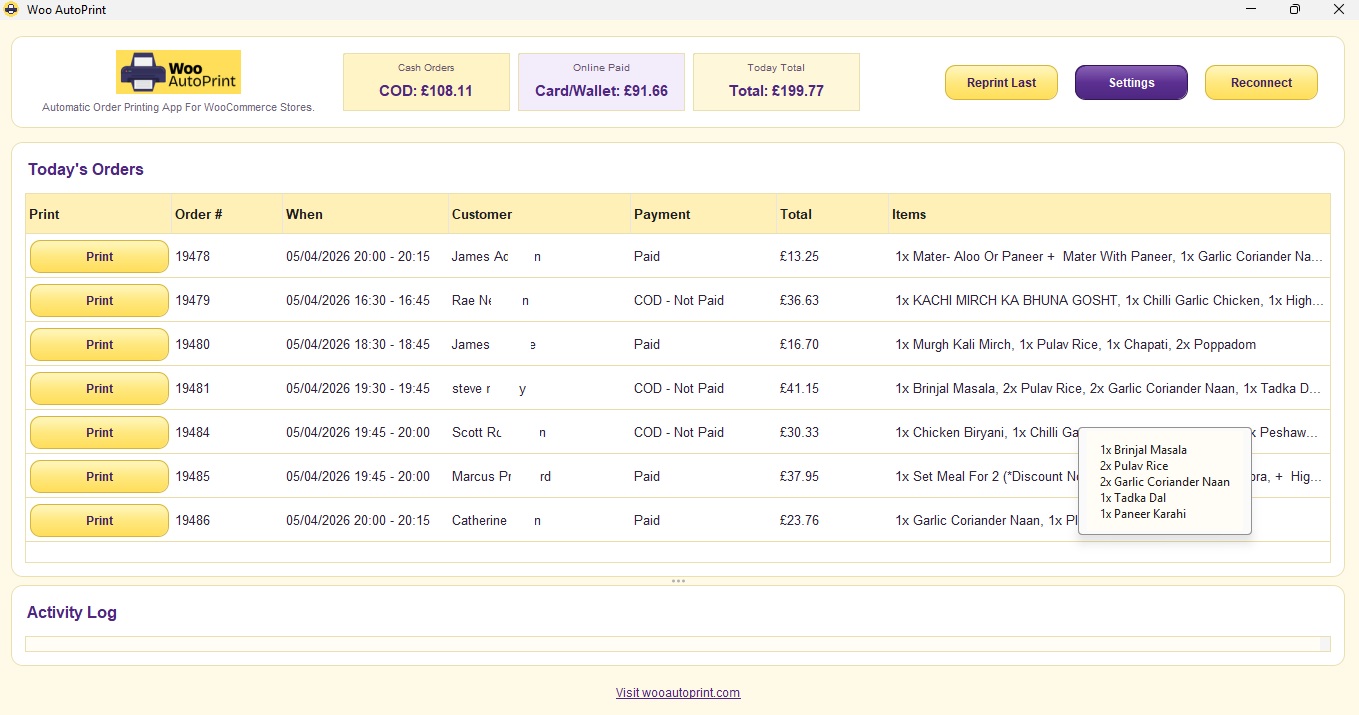The width and height of the screenshot is (1359, 715).
Task: Collapse the orders panel using the splitter dots
Action: pos(679,580)
